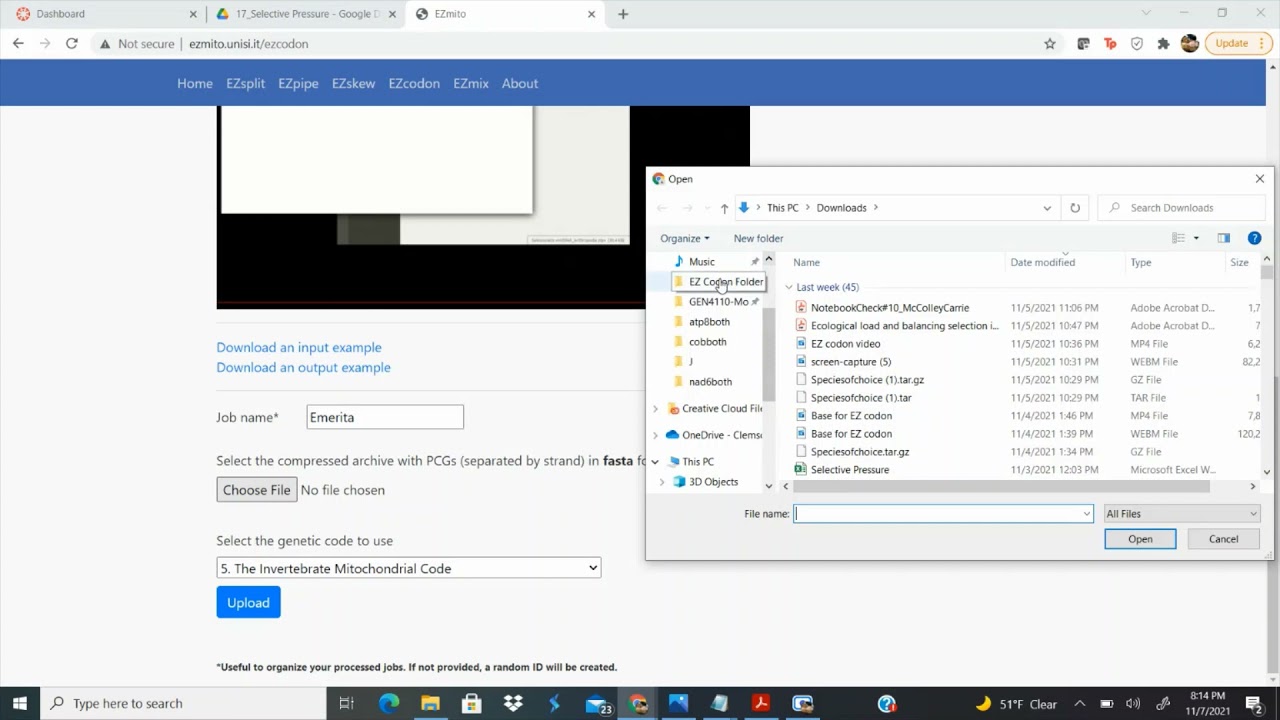Click Windows Start button
This screenshot has width=1280, height=720.
[20, 703]
